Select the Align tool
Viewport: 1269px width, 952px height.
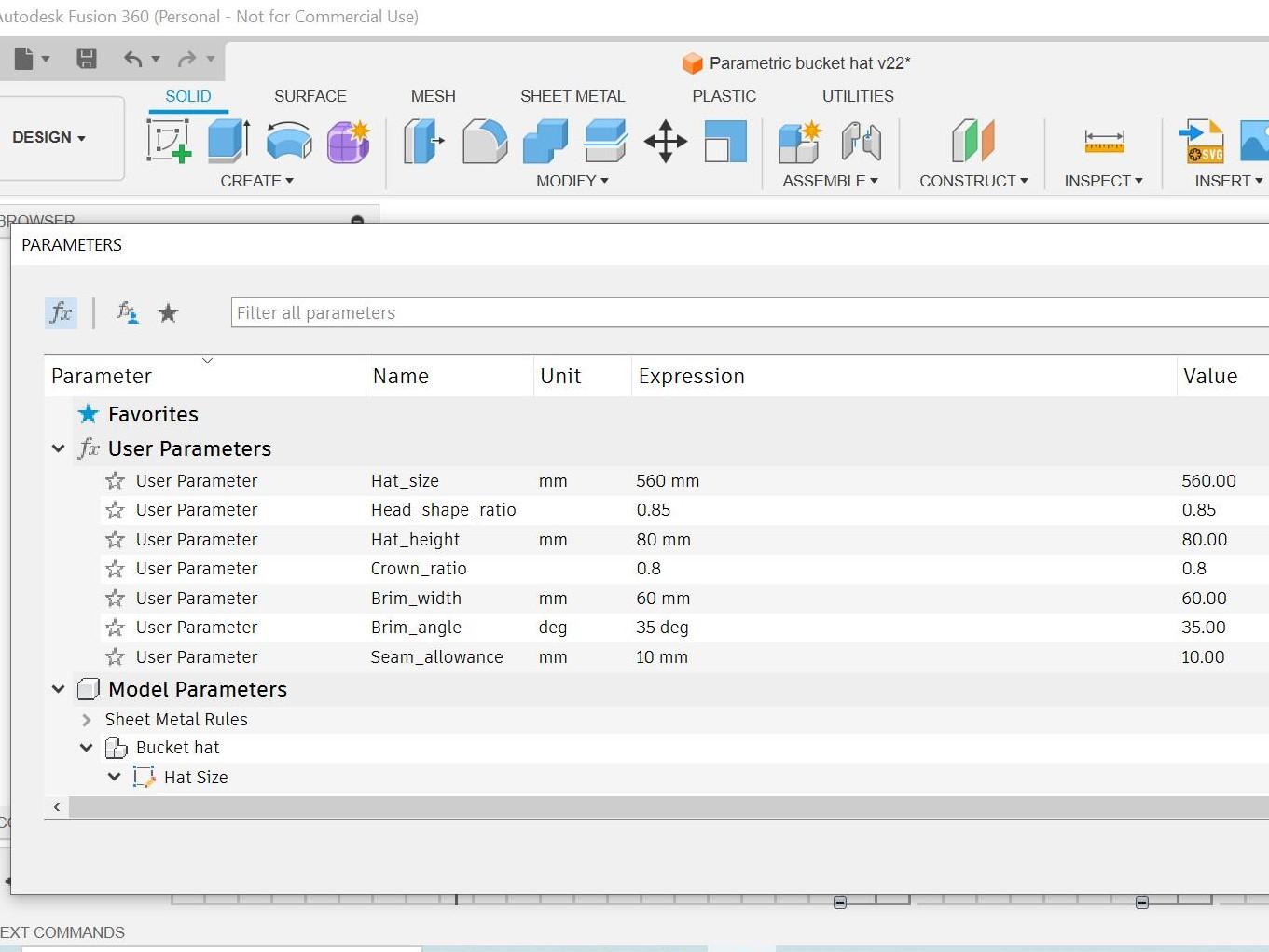click(x=725, y=141)
